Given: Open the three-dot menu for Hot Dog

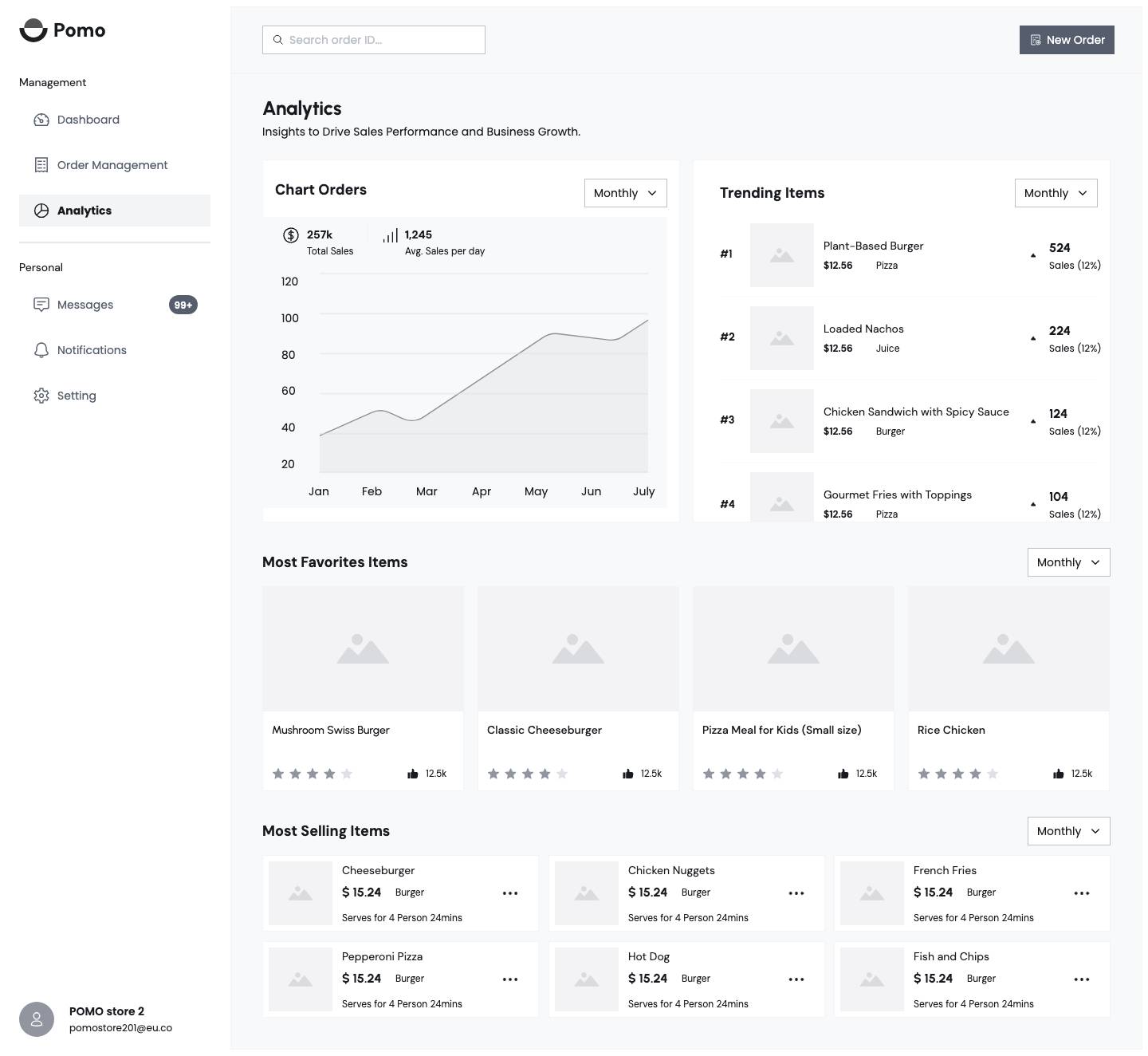Looking at the screenshot, I should (x=796, y=979).
